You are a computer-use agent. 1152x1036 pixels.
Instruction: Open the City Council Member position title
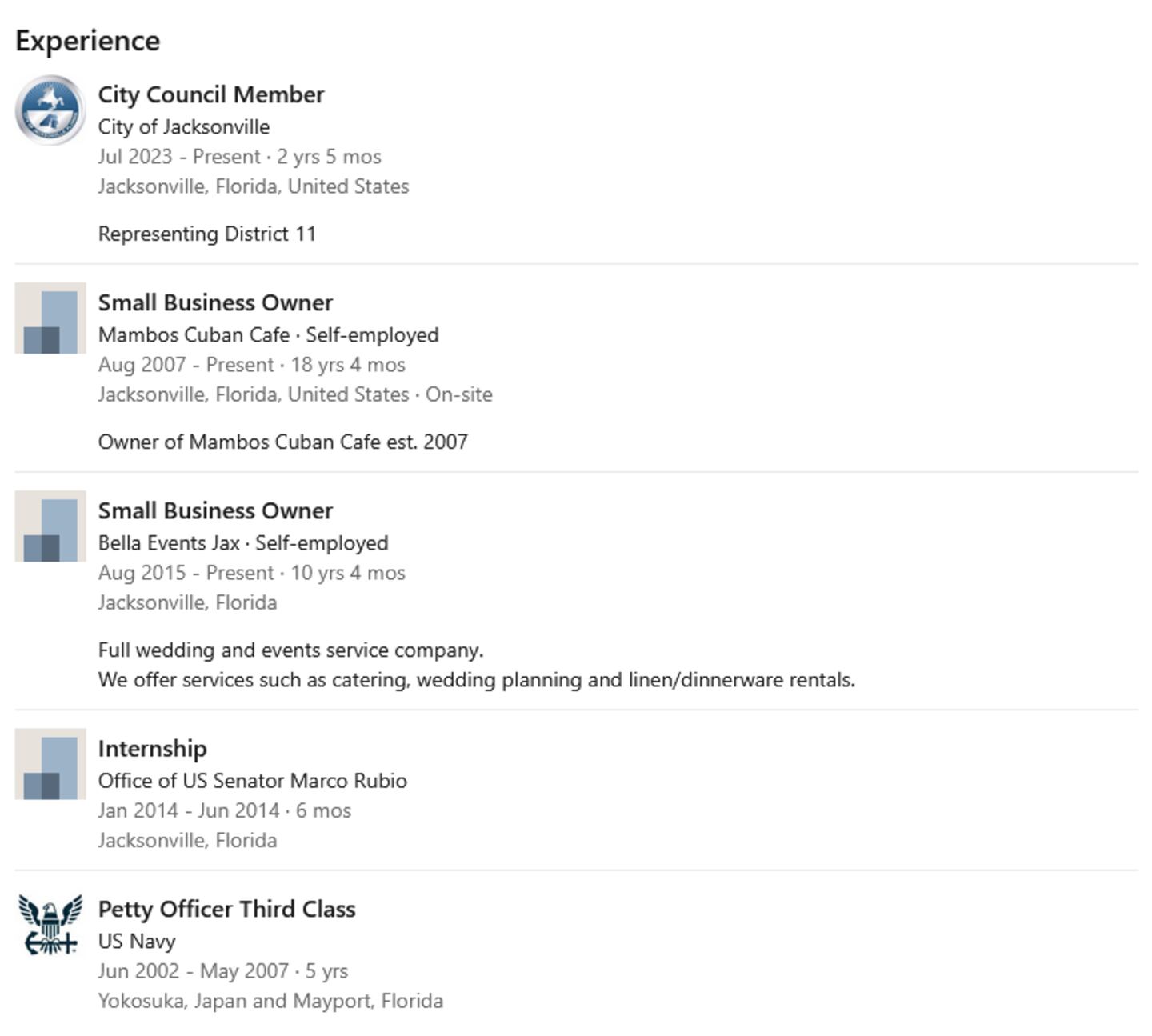211,94
